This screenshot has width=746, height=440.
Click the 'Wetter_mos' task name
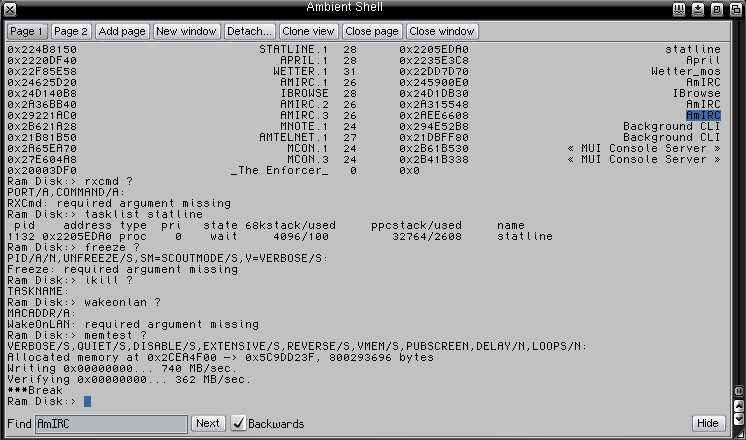click(x=686, y=71)
